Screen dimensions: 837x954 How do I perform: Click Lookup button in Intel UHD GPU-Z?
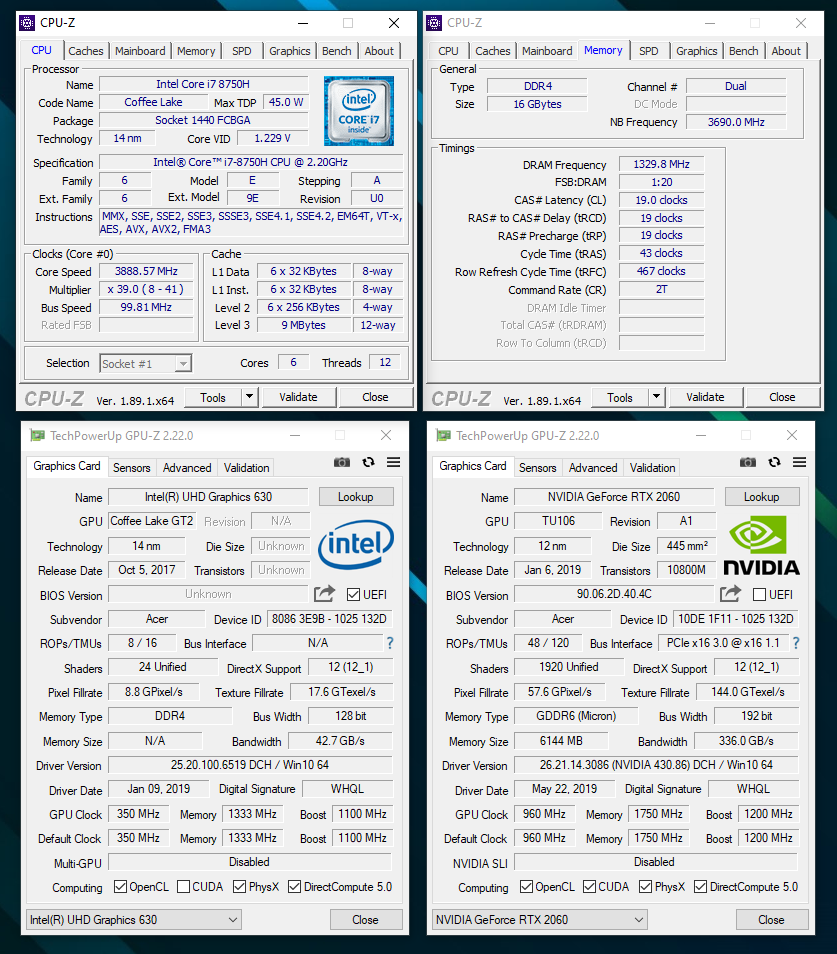coord(356,497)
